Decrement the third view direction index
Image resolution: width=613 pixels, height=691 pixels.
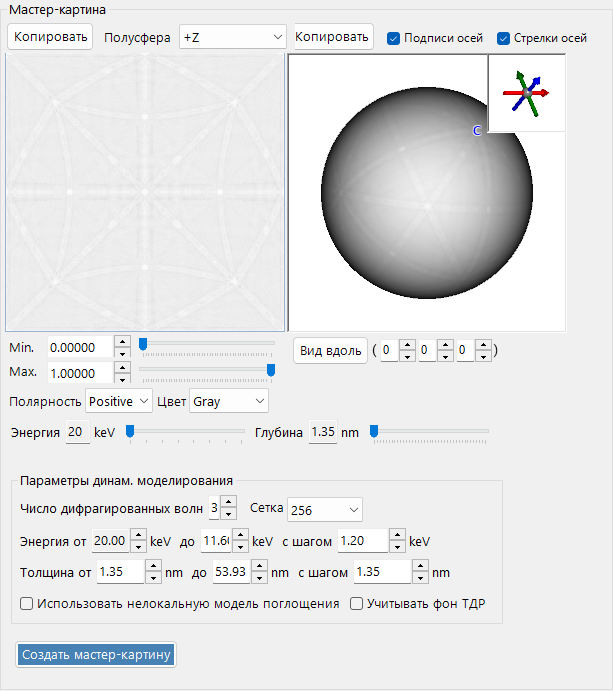tap(483, 356)
